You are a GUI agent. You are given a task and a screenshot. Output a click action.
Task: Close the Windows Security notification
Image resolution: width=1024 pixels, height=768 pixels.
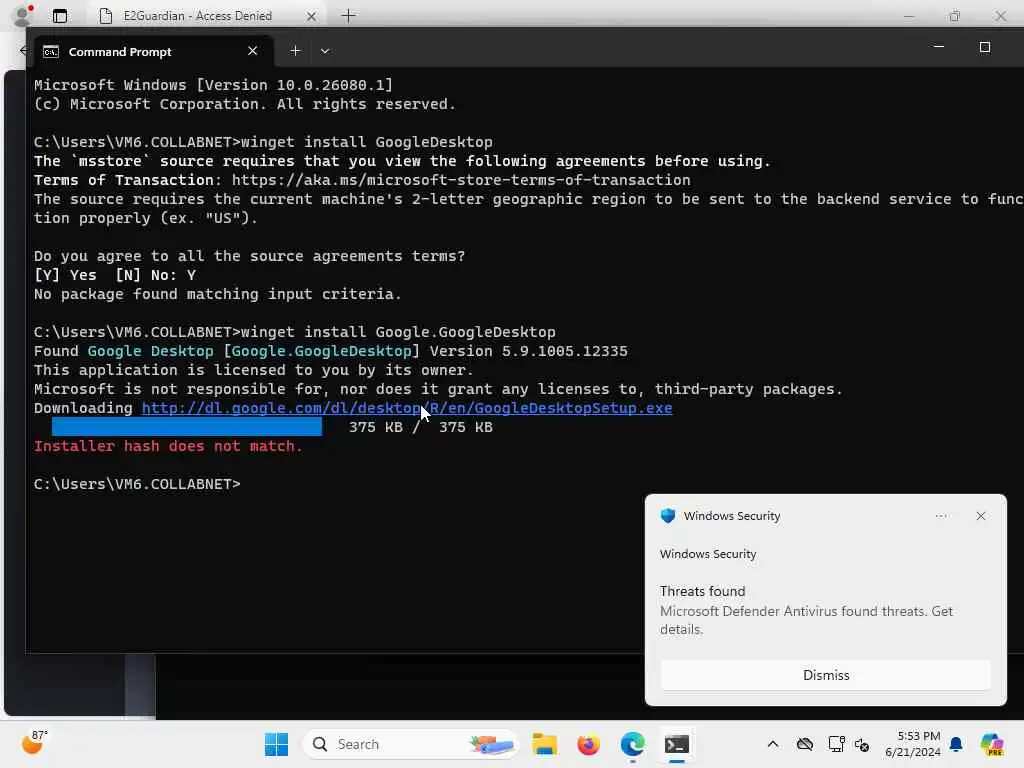click(981, 516)
